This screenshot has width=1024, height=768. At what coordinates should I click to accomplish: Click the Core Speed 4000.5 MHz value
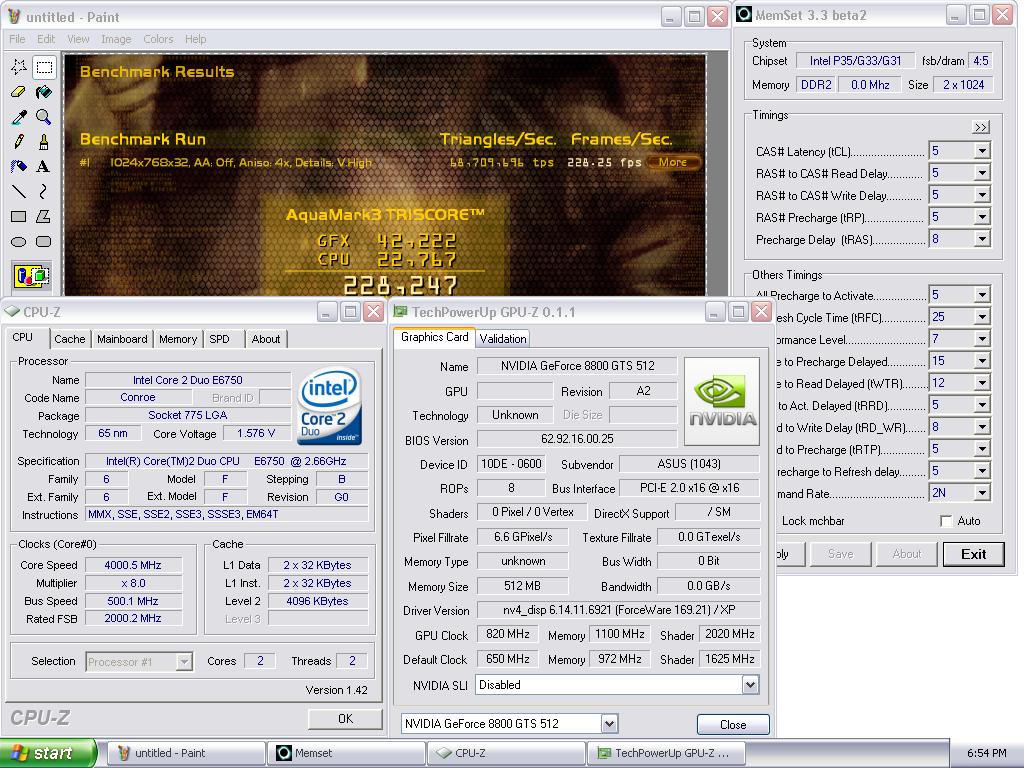tap(133, 566)
